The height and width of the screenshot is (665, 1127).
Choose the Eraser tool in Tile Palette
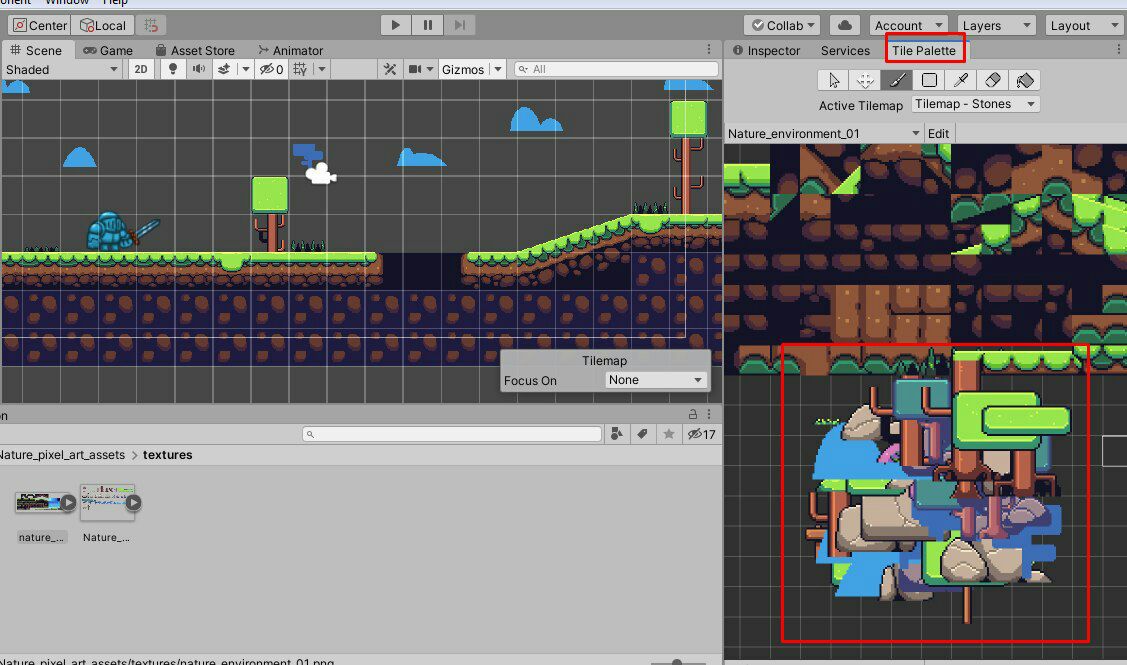click(x=993, y=81)
